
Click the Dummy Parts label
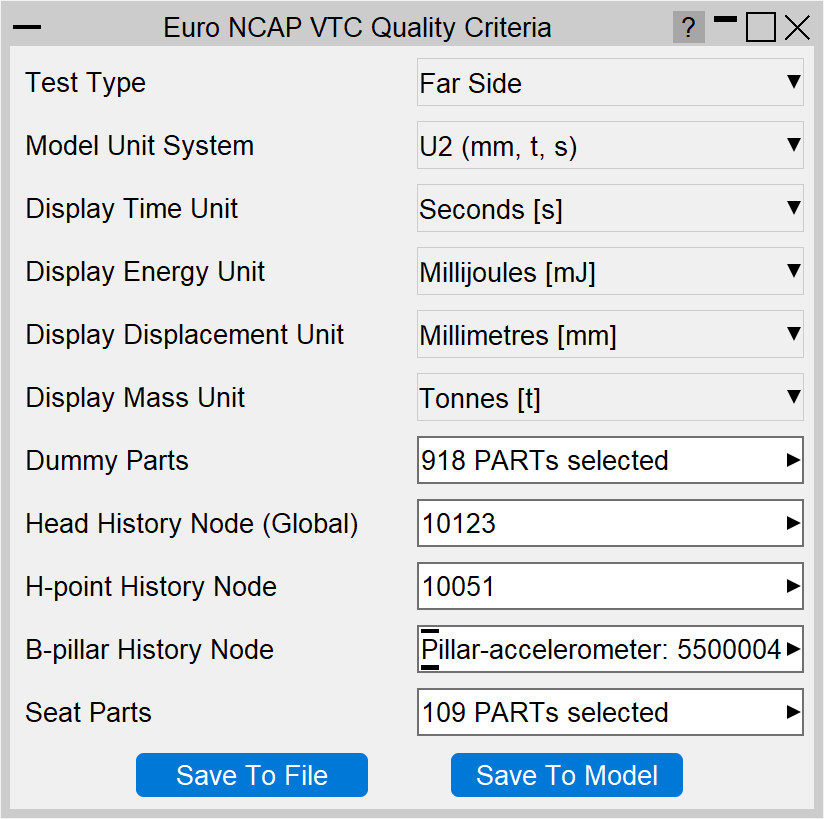click(x=107, y=461)
